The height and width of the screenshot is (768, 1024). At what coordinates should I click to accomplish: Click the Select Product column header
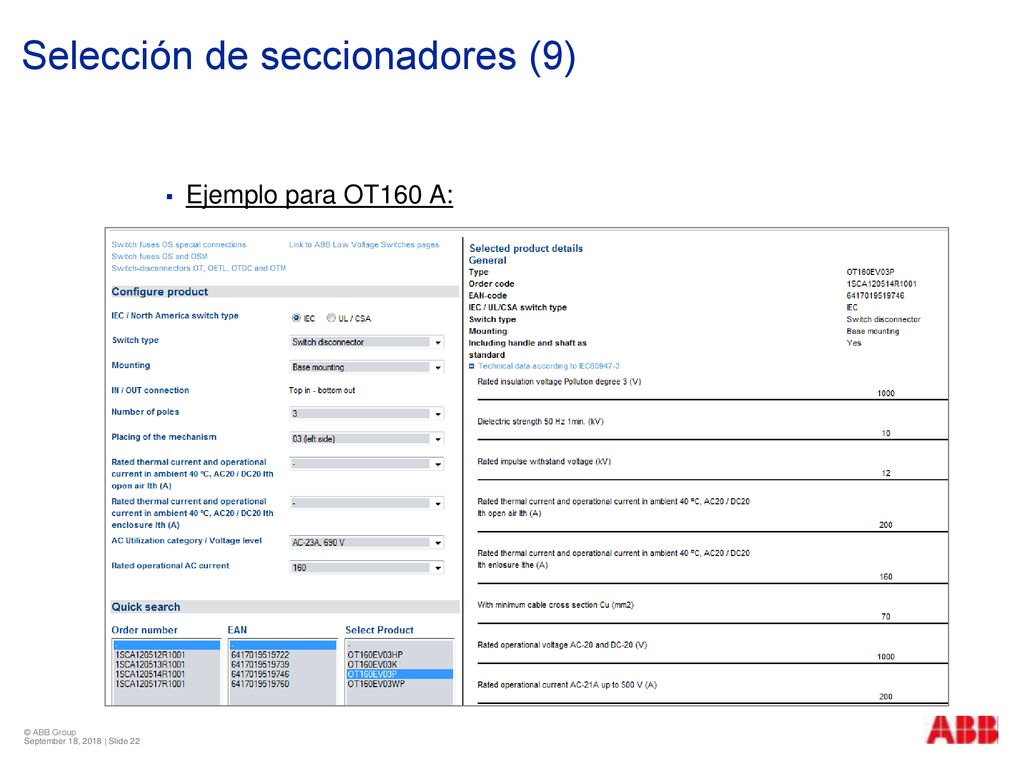379,630
